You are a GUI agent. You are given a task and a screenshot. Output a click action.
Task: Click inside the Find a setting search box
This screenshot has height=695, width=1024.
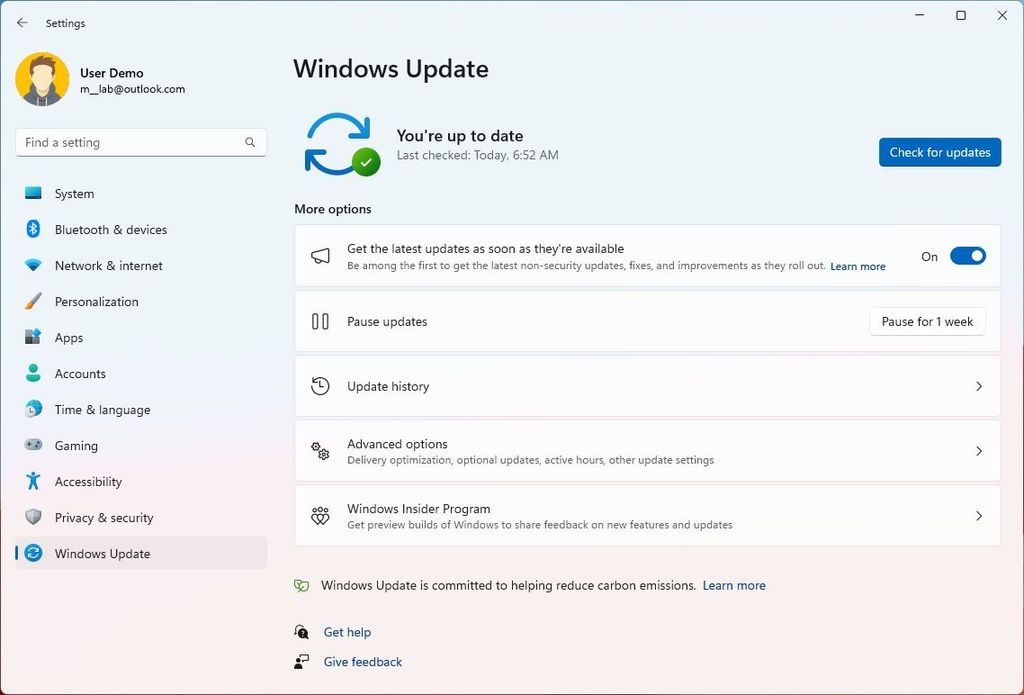tap(140, 142)
